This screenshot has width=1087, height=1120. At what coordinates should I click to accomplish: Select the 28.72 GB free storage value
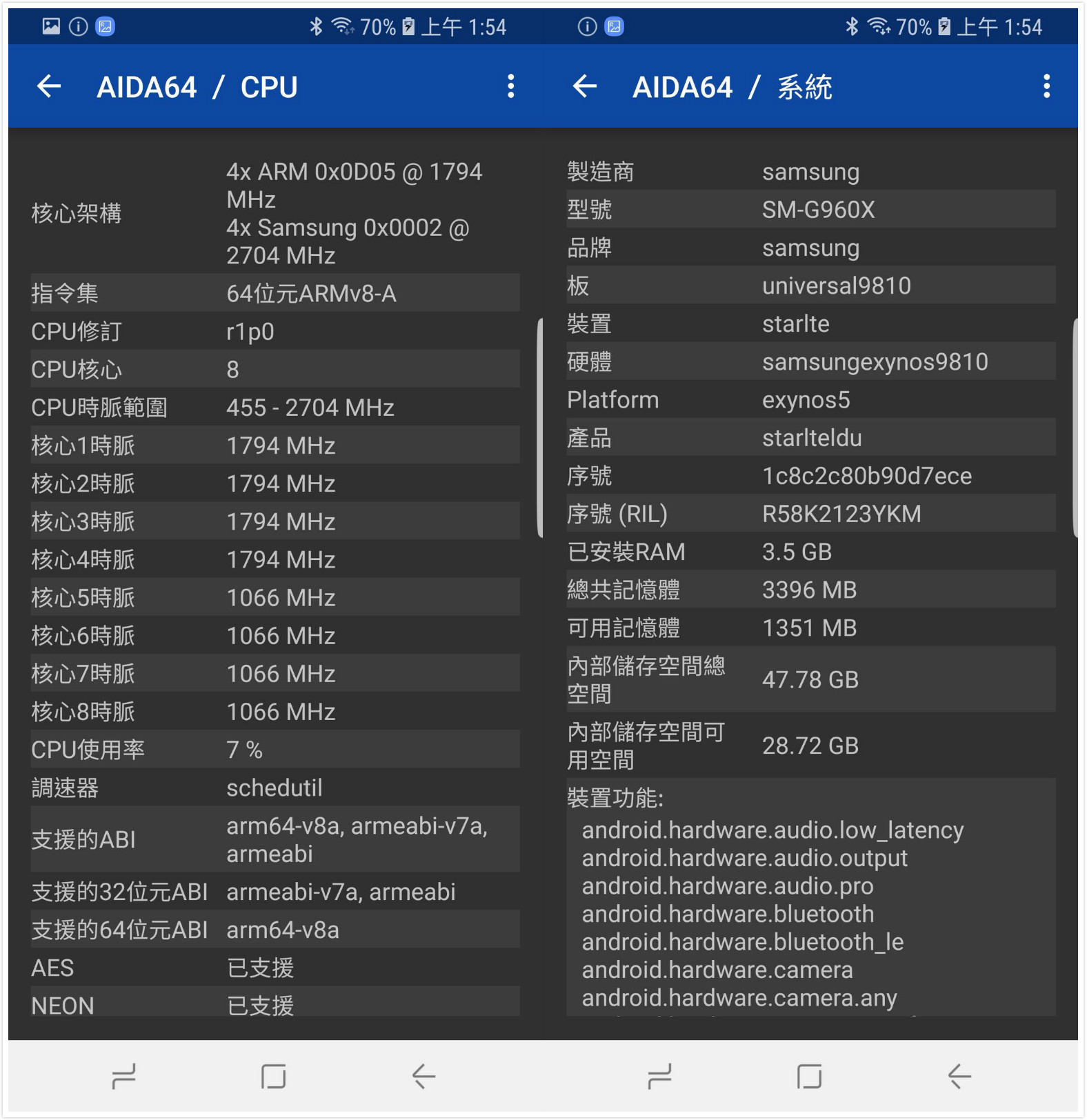click(x=810, y=746)
